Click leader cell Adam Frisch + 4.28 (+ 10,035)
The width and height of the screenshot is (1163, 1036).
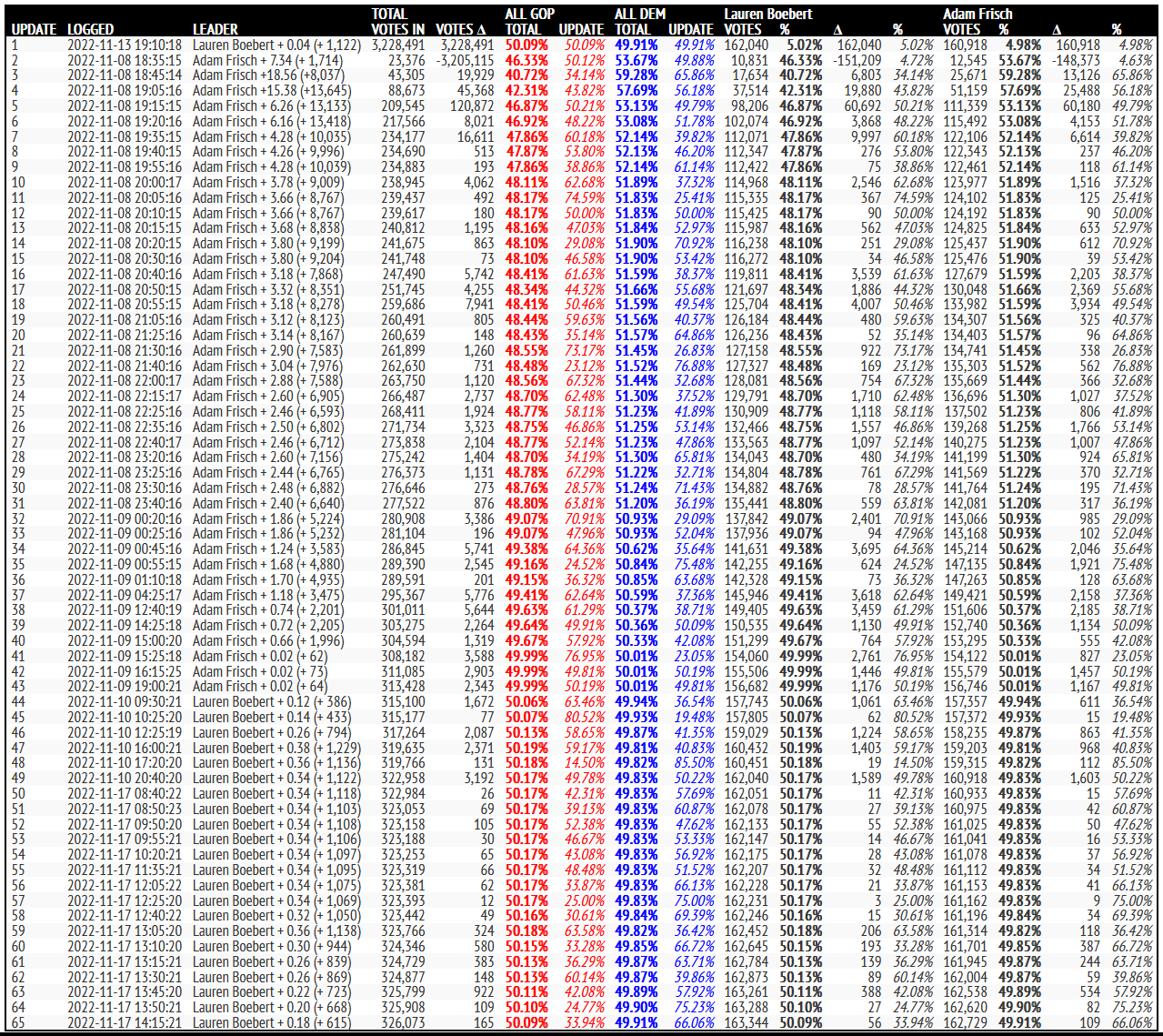272,136
